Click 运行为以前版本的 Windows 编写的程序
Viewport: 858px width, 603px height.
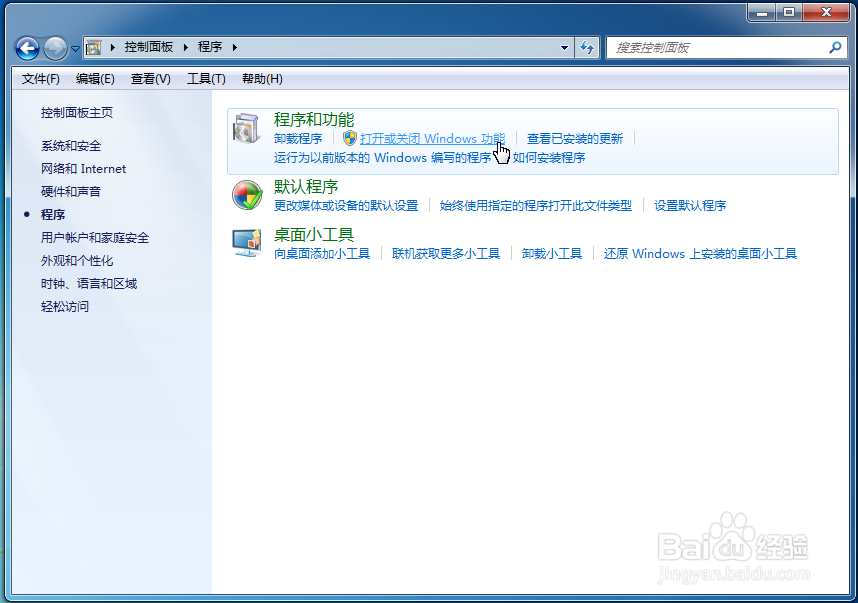coord(382,158)
